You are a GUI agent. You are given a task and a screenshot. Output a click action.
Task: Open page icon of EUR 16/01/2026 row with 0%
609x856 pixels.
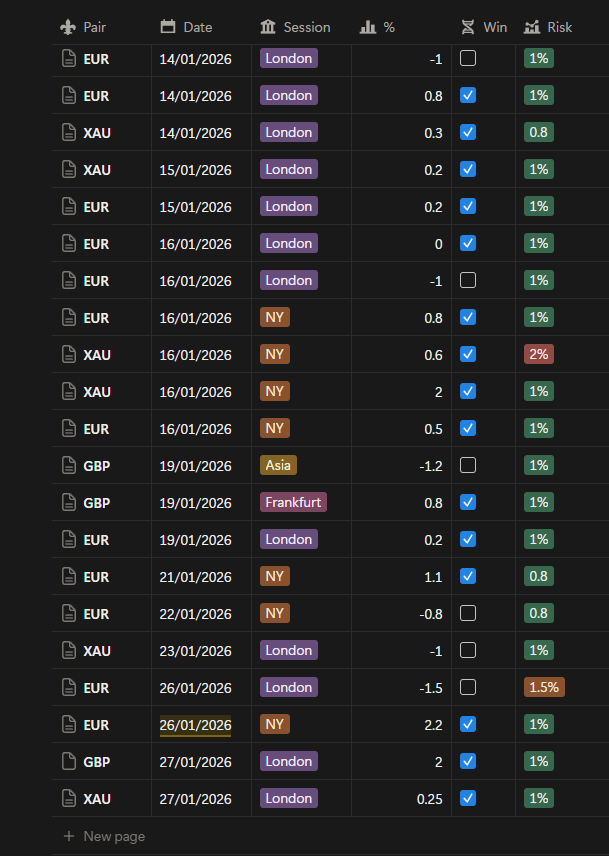point(69,243)
